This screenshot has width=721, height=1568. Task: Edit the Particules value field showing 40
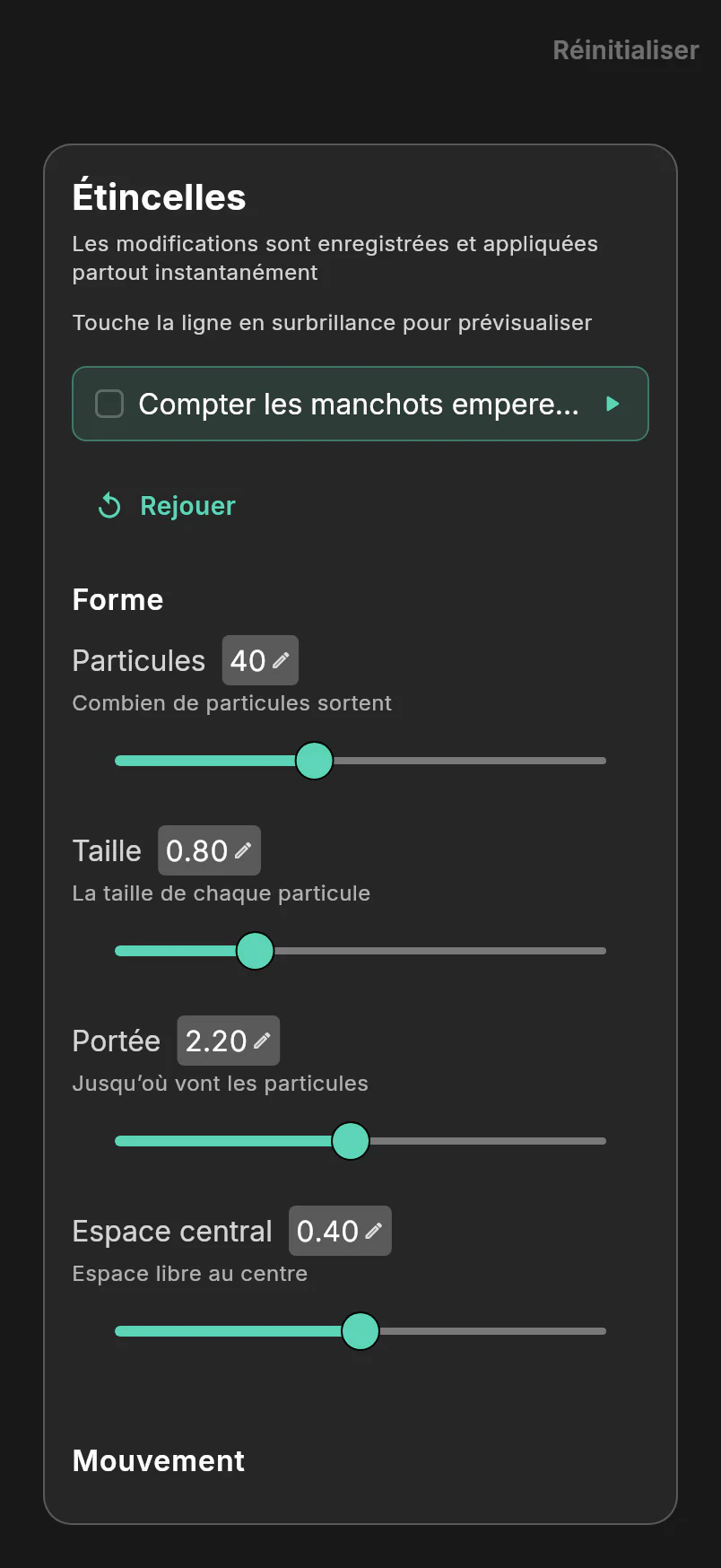(260, 660)
